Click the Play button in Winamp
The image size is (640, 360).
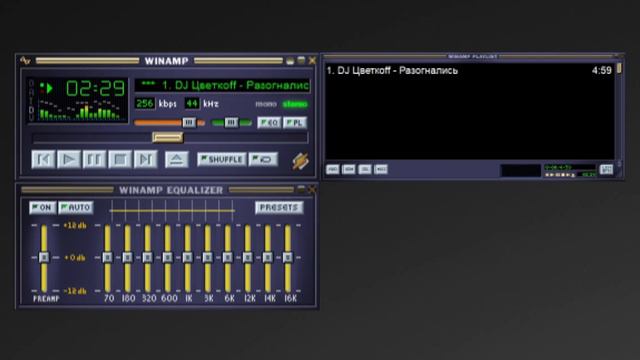click(x=69, y=159)
